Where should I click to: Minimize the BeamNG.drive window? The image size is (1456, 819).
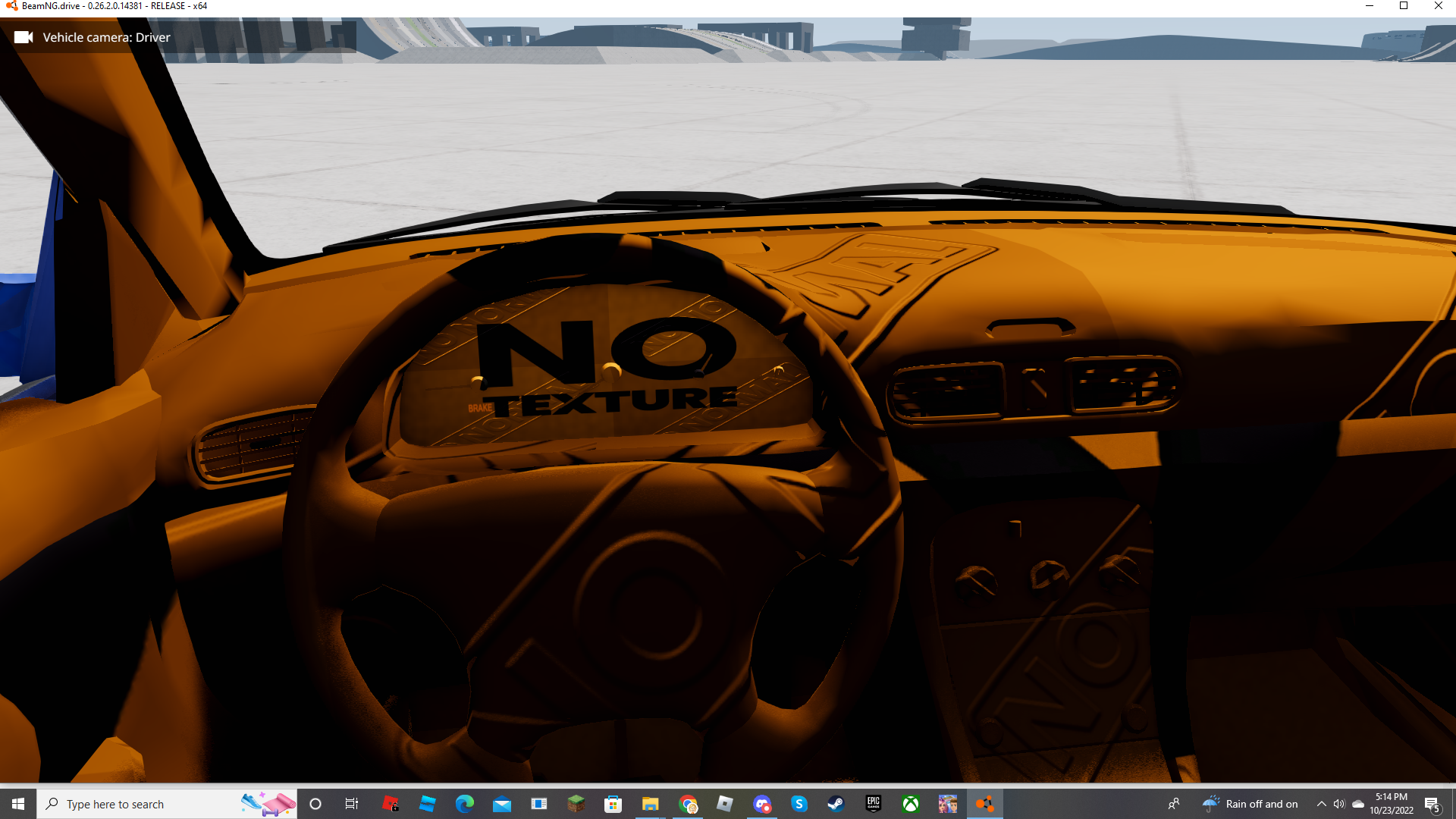click(x=1370, y=6)
